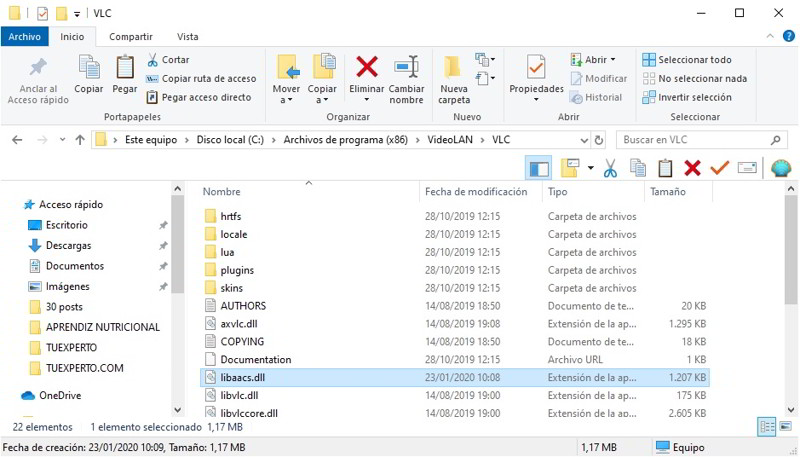Click Invertir selección

[x=687, y=97]
